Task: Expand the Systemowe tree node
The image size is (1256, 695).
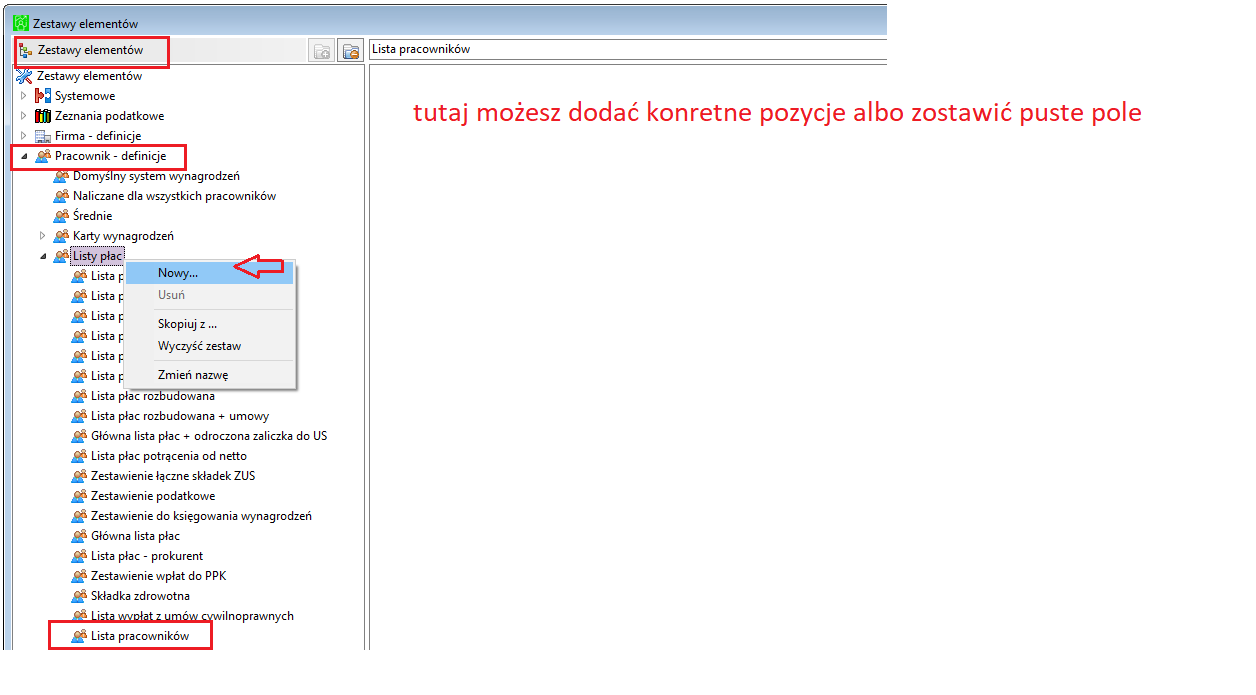Action: tap(24, 96)
